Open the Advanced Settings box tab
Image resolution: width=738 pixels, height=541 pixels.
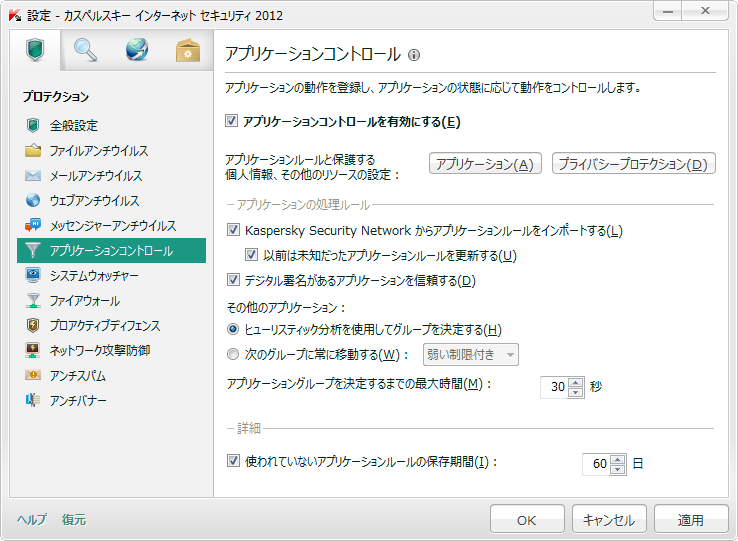coord(188,50)
